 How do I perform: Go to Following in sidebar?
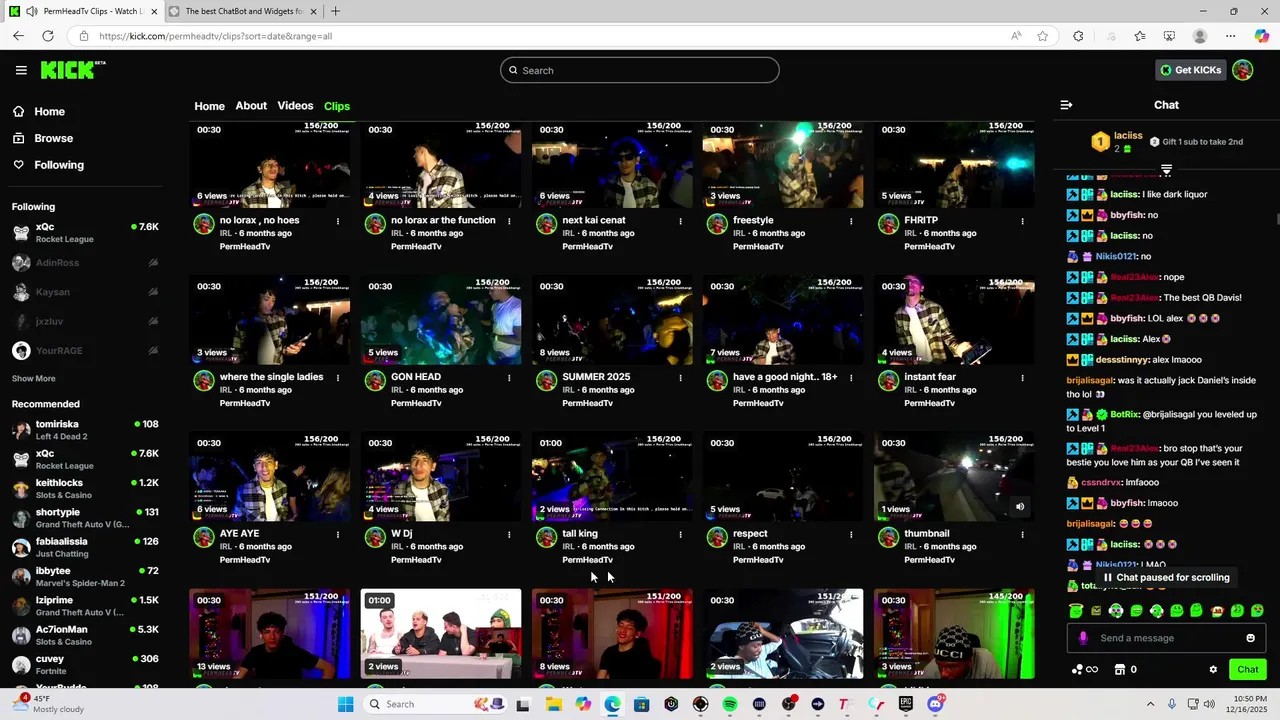coord(59,165)
